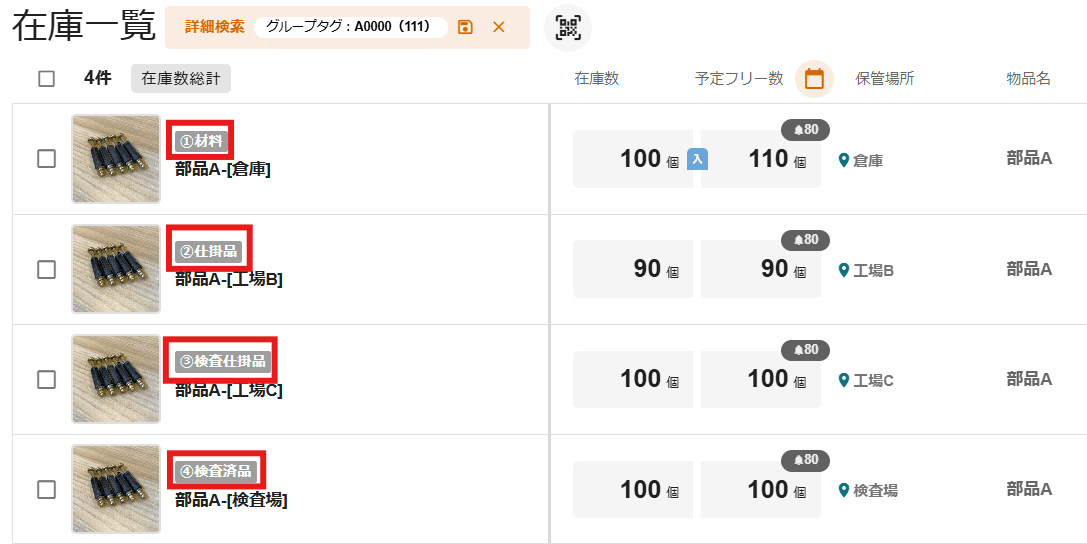
Task: Open the 詳細検索 detailed search
Action: point(215,27)
